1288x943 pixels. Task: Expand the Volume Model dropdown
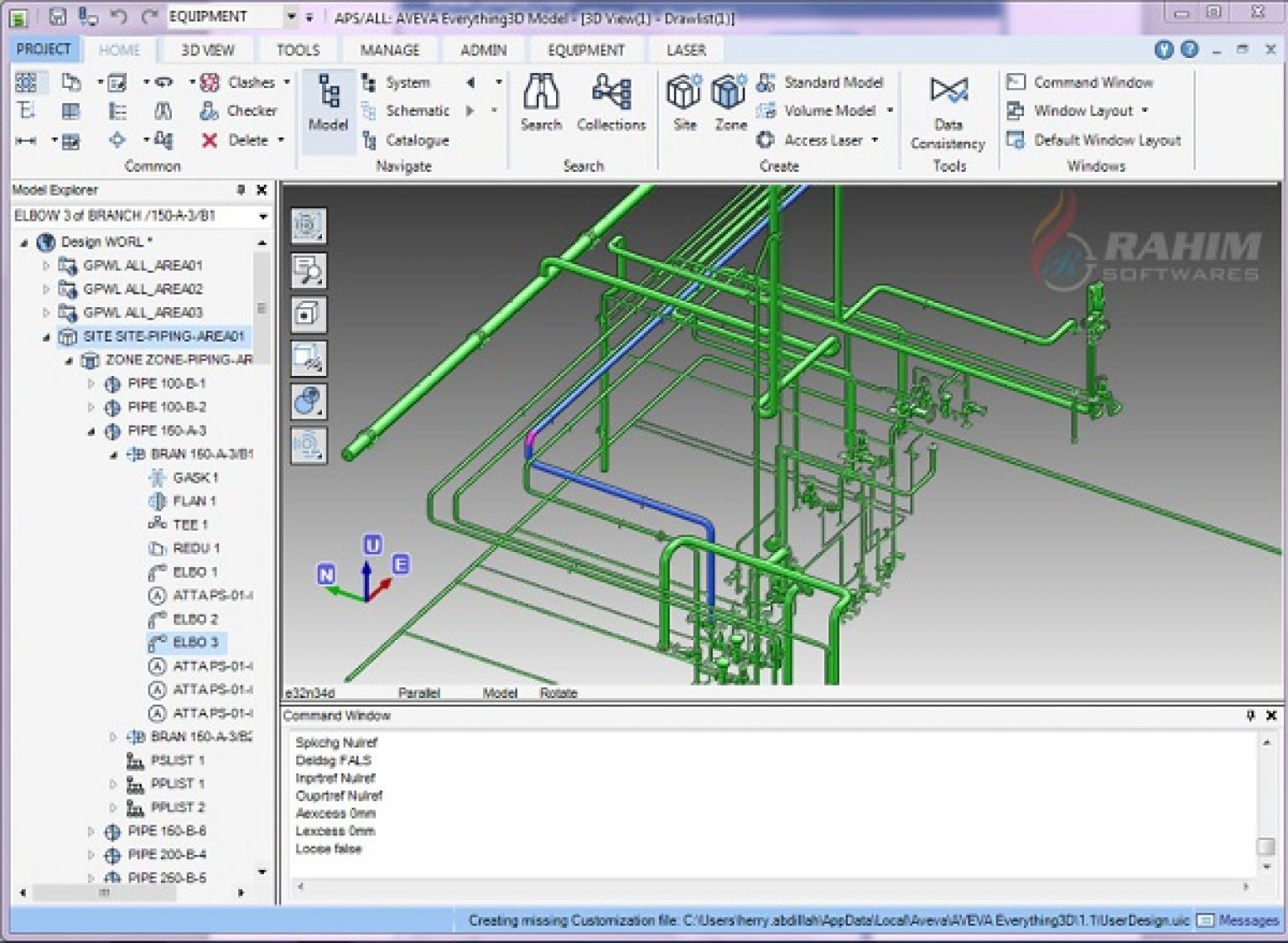pos(890,110)
